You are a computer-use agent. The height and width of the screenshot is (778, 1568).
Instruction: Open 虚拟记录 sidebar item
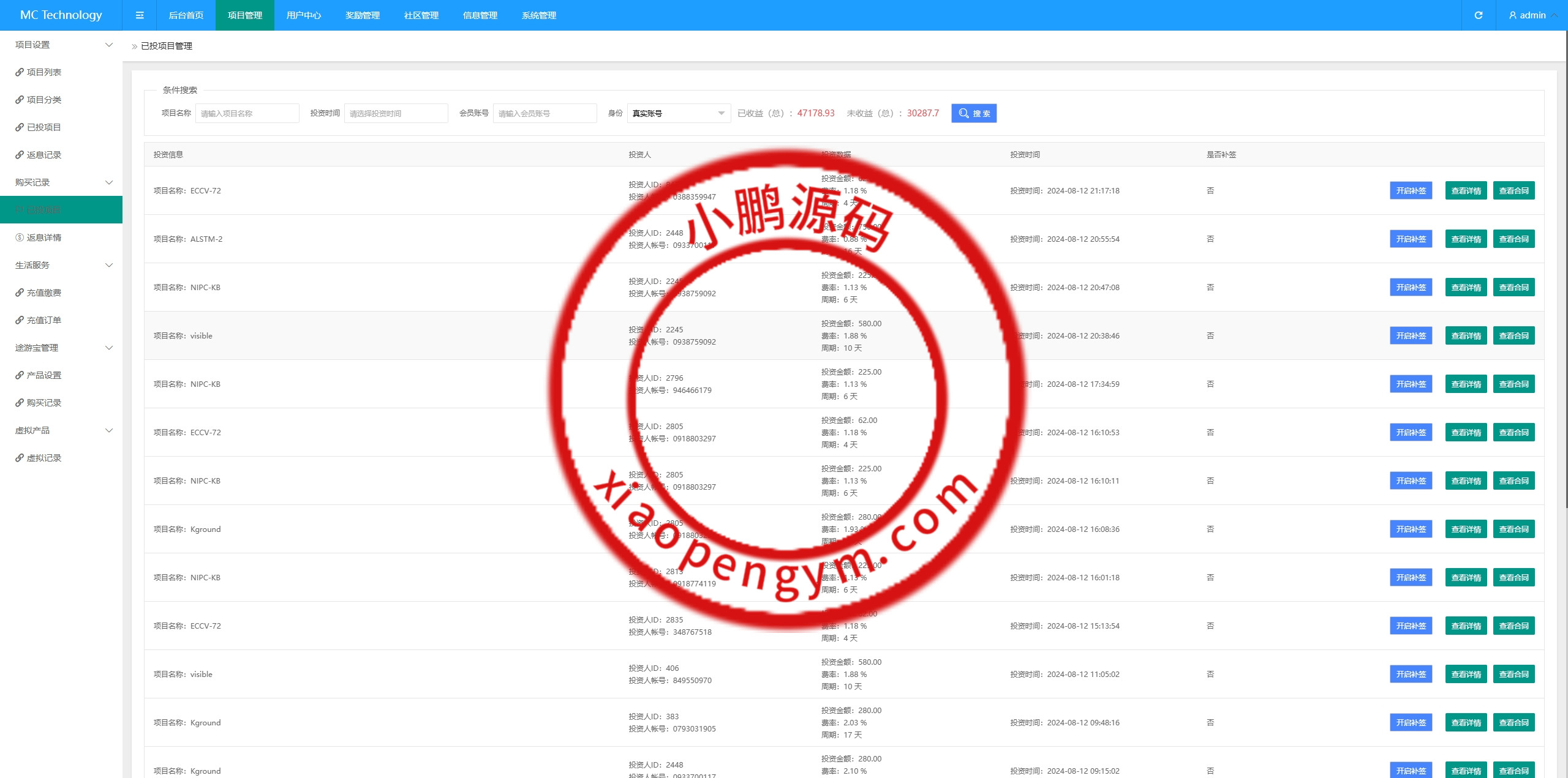click(x=43, y=458)
